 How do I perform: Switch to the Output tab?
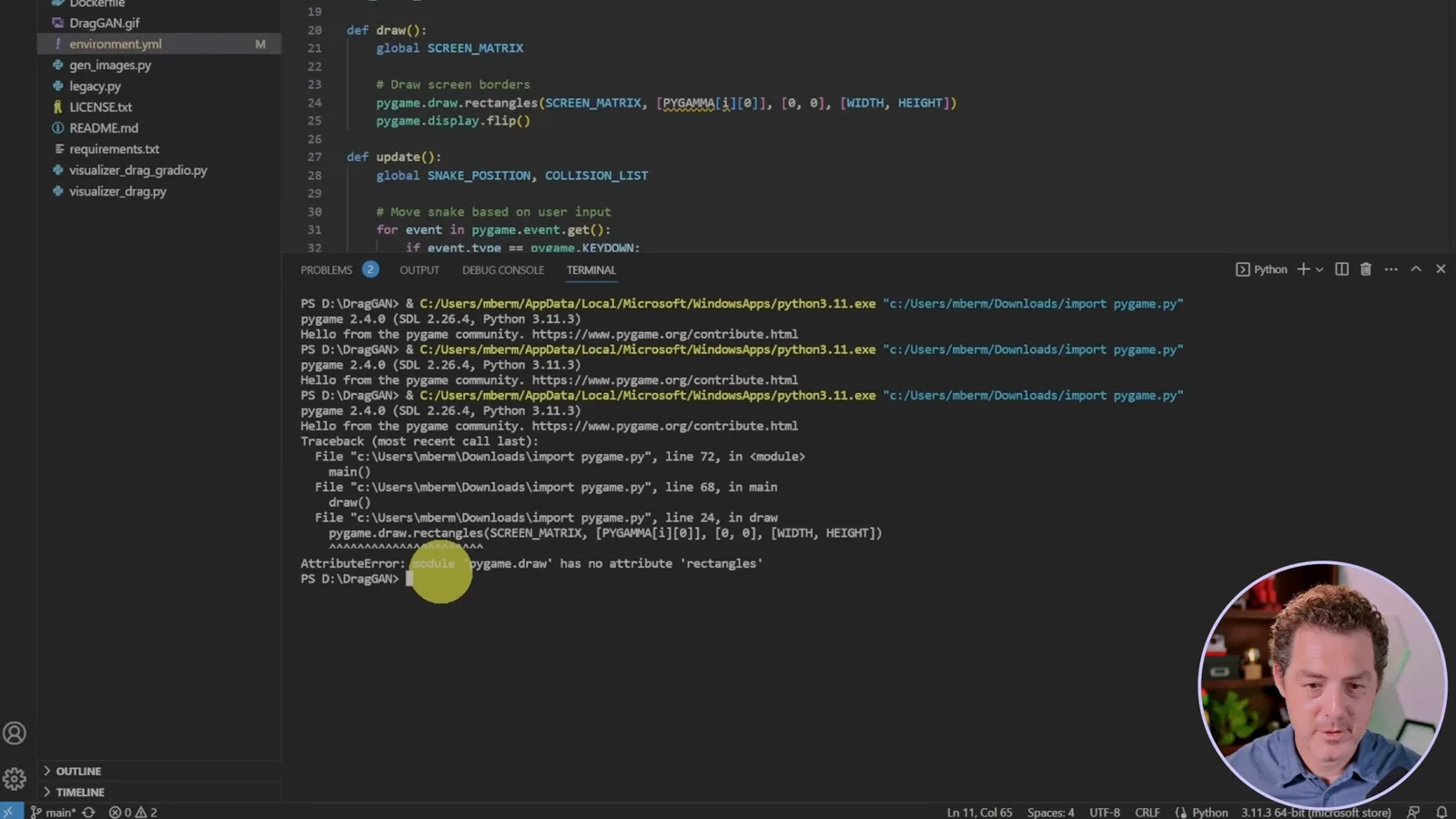(x=420, y=270)
